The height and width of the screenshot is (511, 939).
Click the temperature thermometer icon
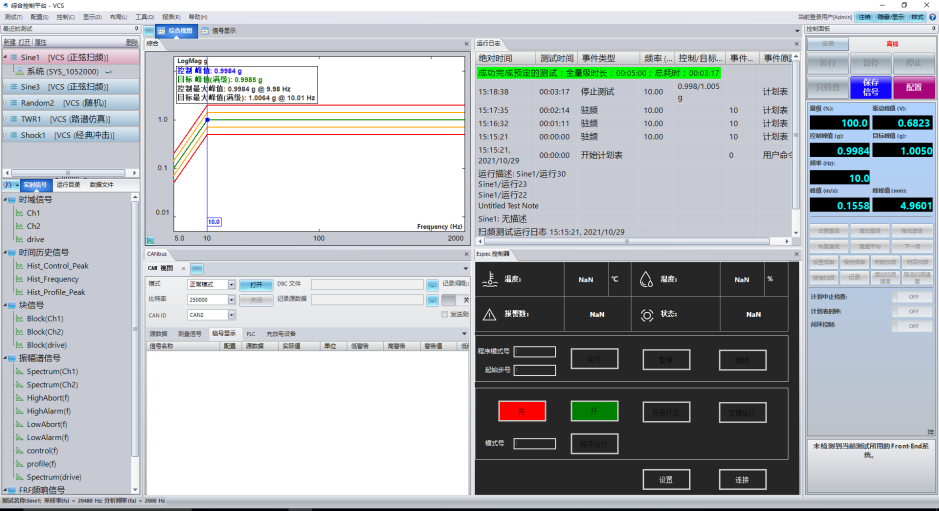tap(489, 280)
